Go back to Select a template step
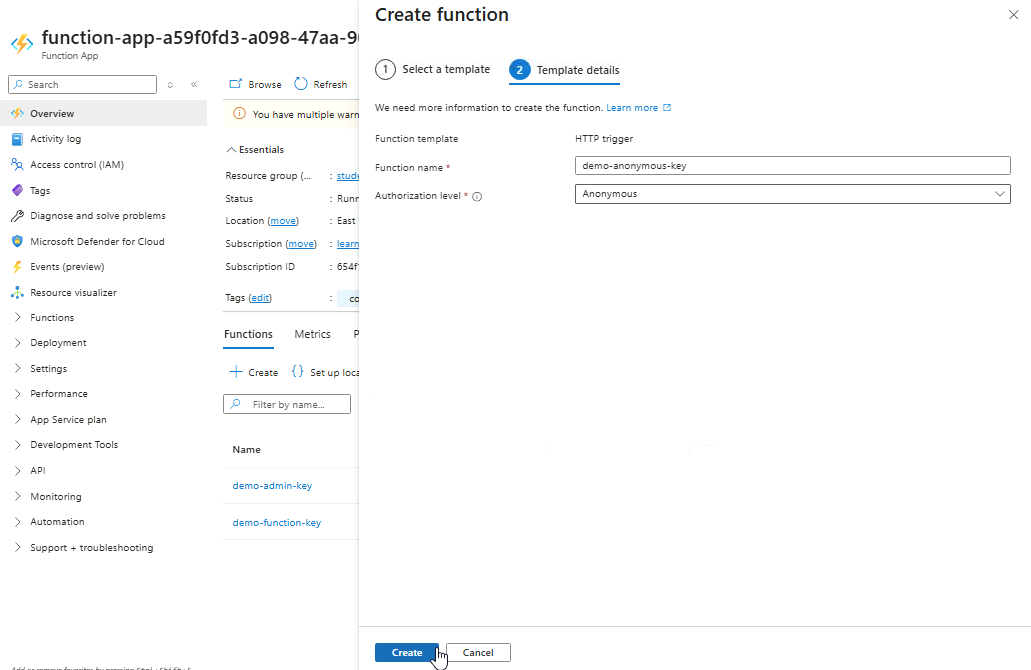The image size is (1031, 670). pyautogui.click(x=433, y=69)
